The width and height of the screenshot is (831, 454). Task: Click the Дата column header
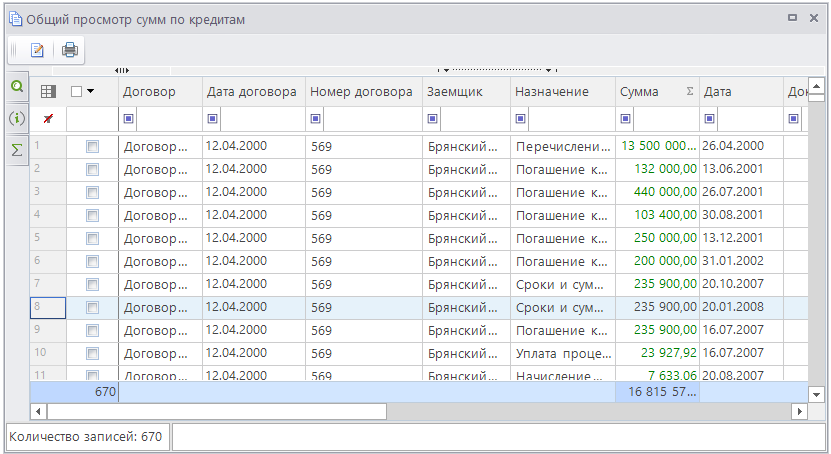tap(718, 92)
